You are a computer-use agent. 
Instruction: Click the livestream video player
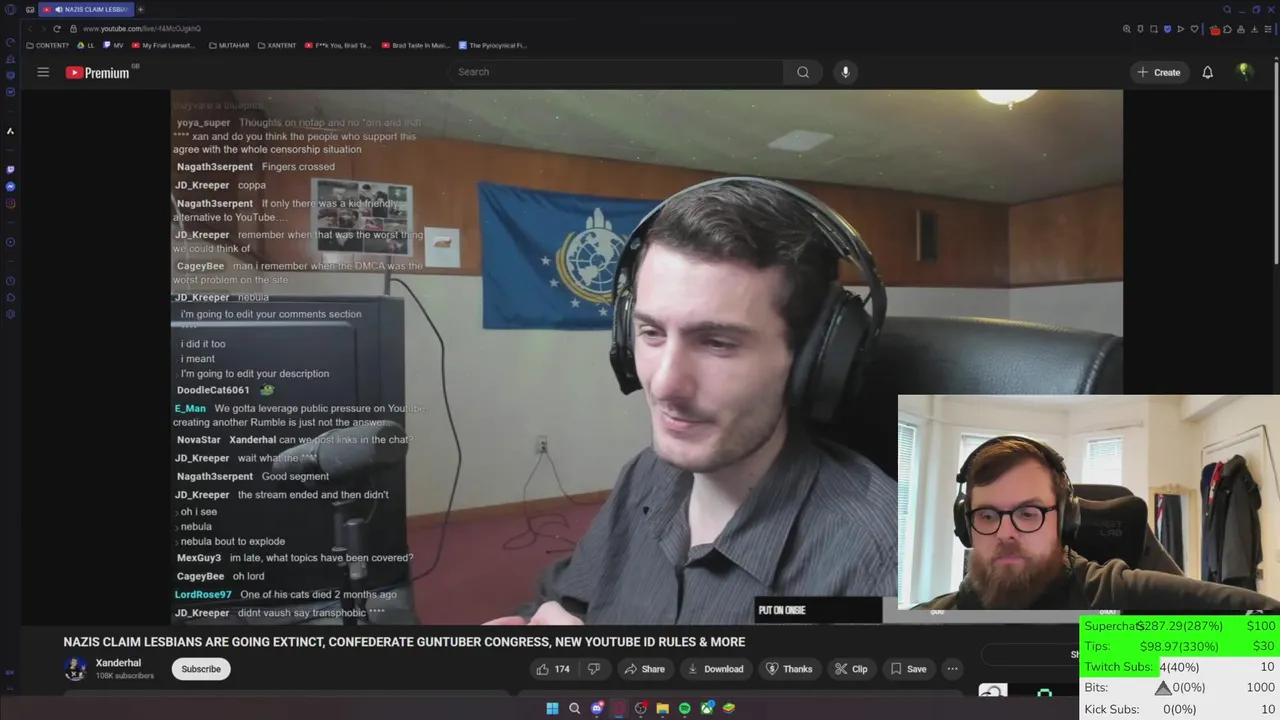tap(646, 357)
